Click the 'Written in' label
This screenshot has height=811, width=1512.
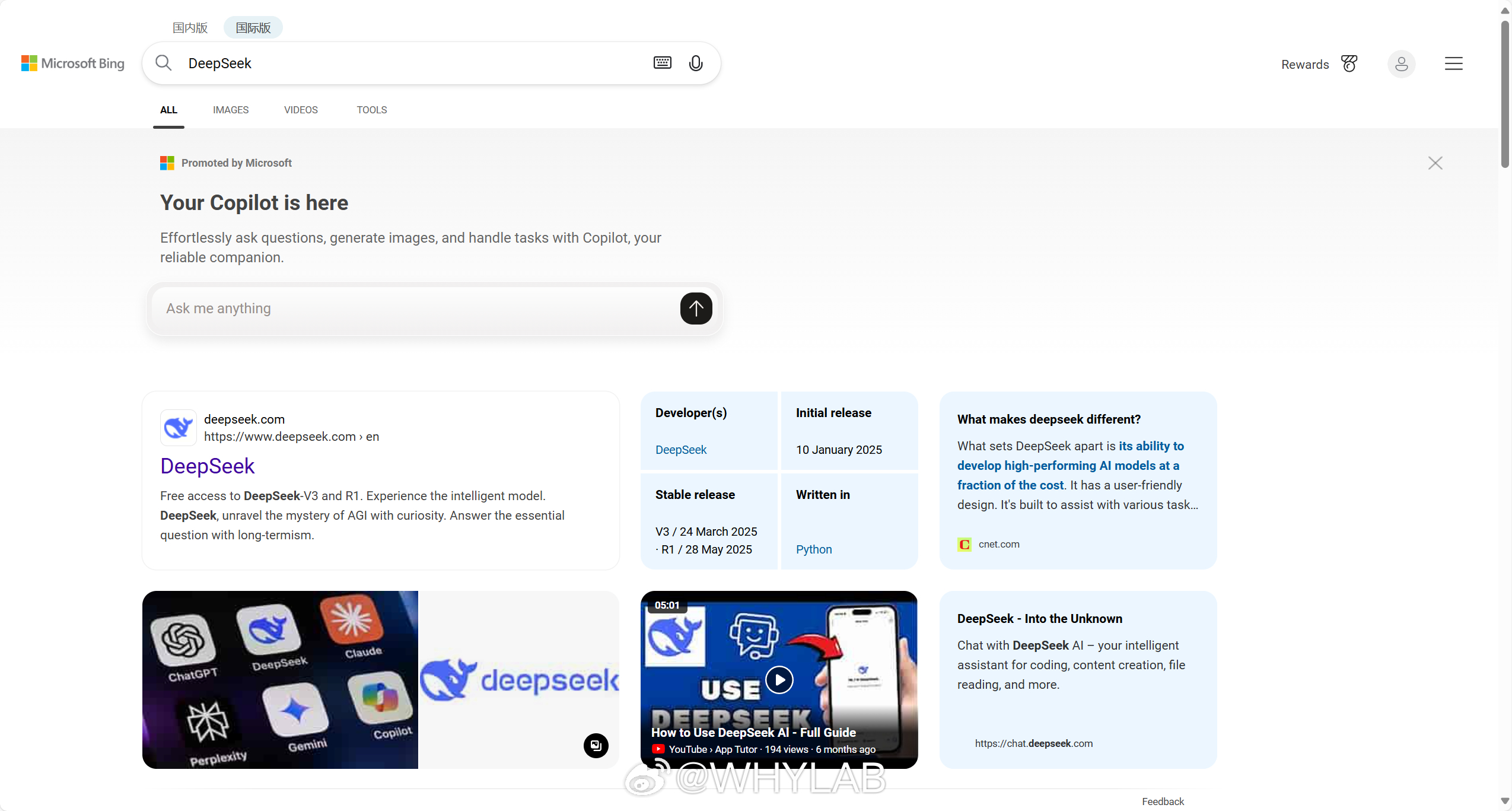823,495
